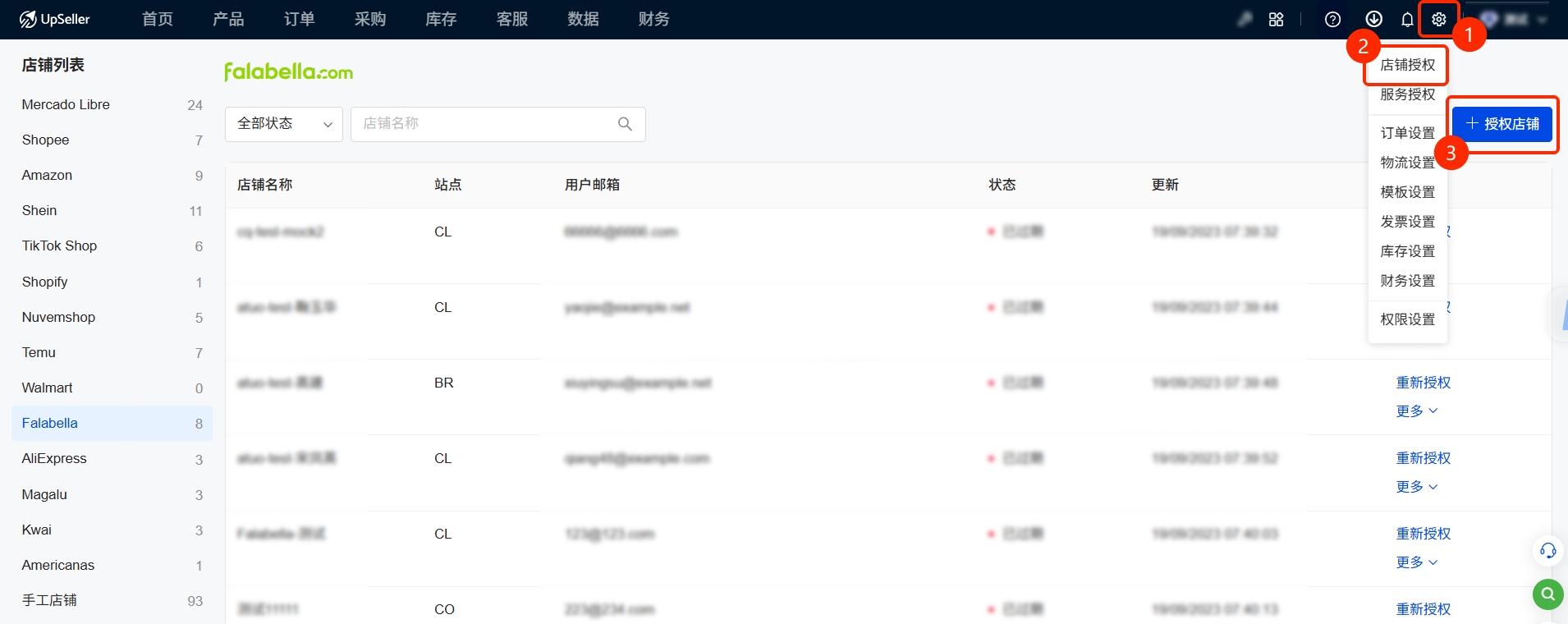Expand 更多 for the 123@123.com row
This screenshot has height=624, width=1568.
coord(1417,562)
